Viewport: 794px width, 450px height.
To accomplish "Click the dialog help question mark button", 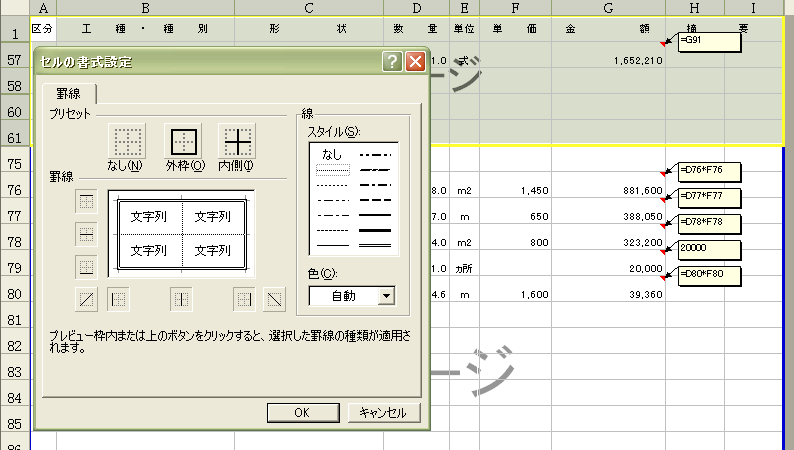I will (393, 62).
